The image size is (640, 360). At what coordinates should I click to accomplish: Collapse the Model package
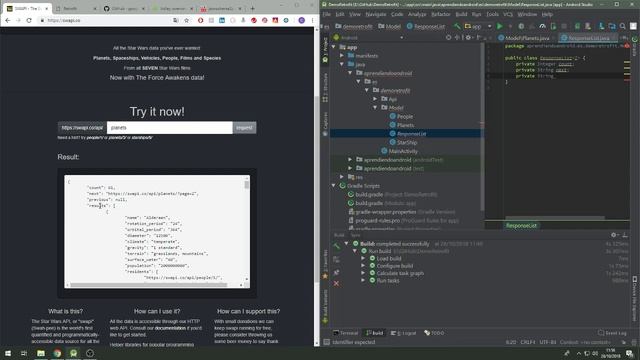point(375,108)
